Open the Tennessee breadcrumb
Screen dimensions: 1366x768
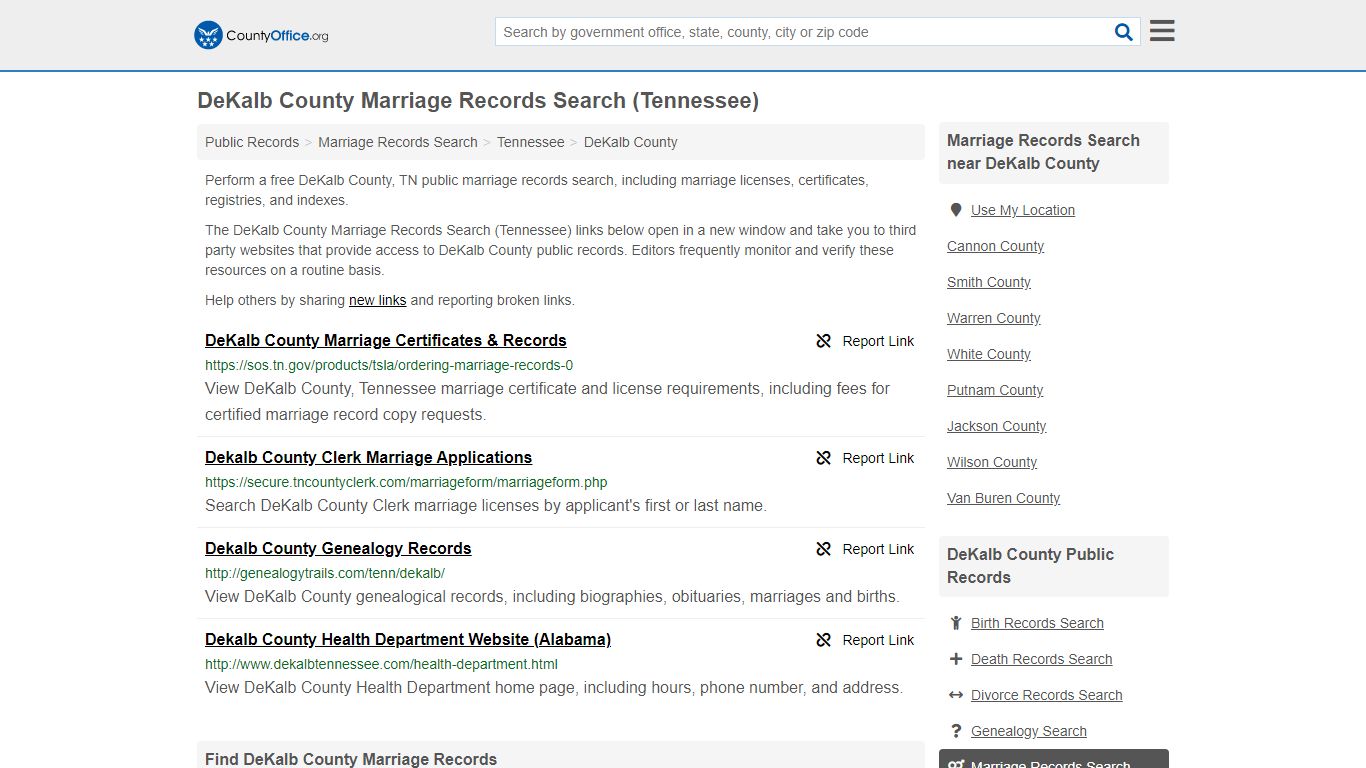coord(531,142)
